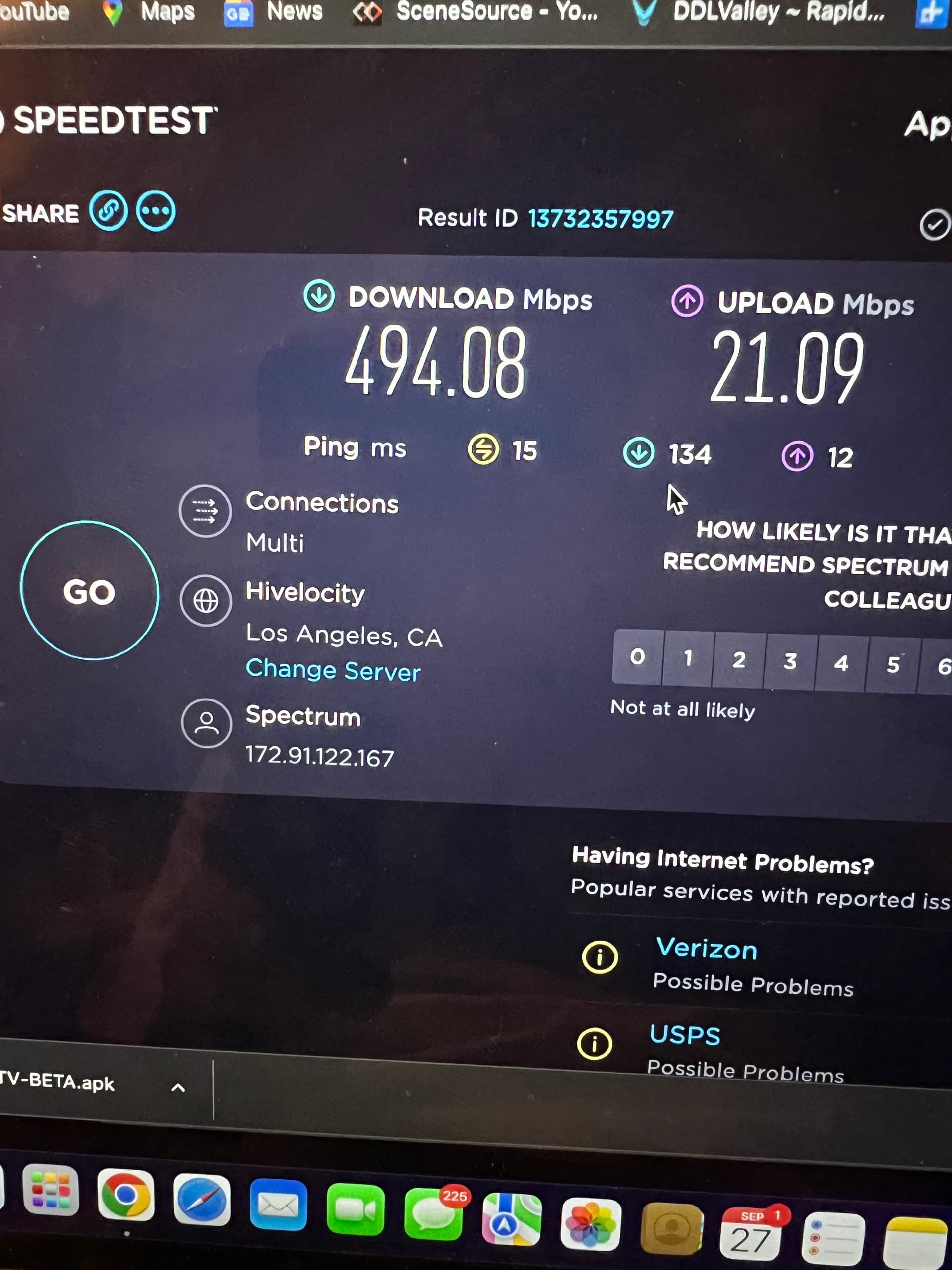Open the Result ID 13732357997 link
Screen dimensions: 952x1270
pos(600,219)
